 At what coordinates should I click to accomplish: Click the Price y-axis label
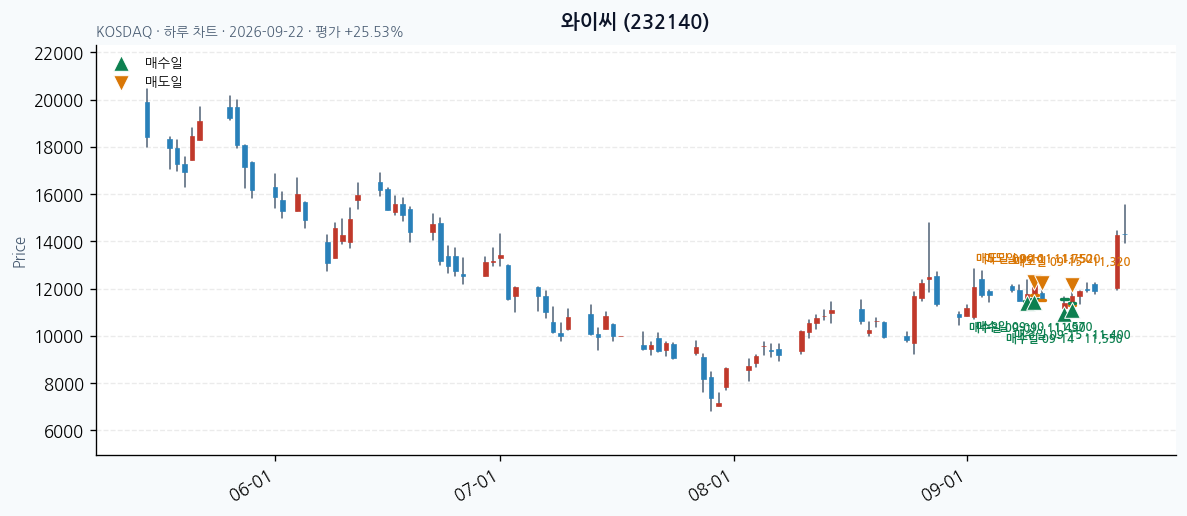point(20,253)
